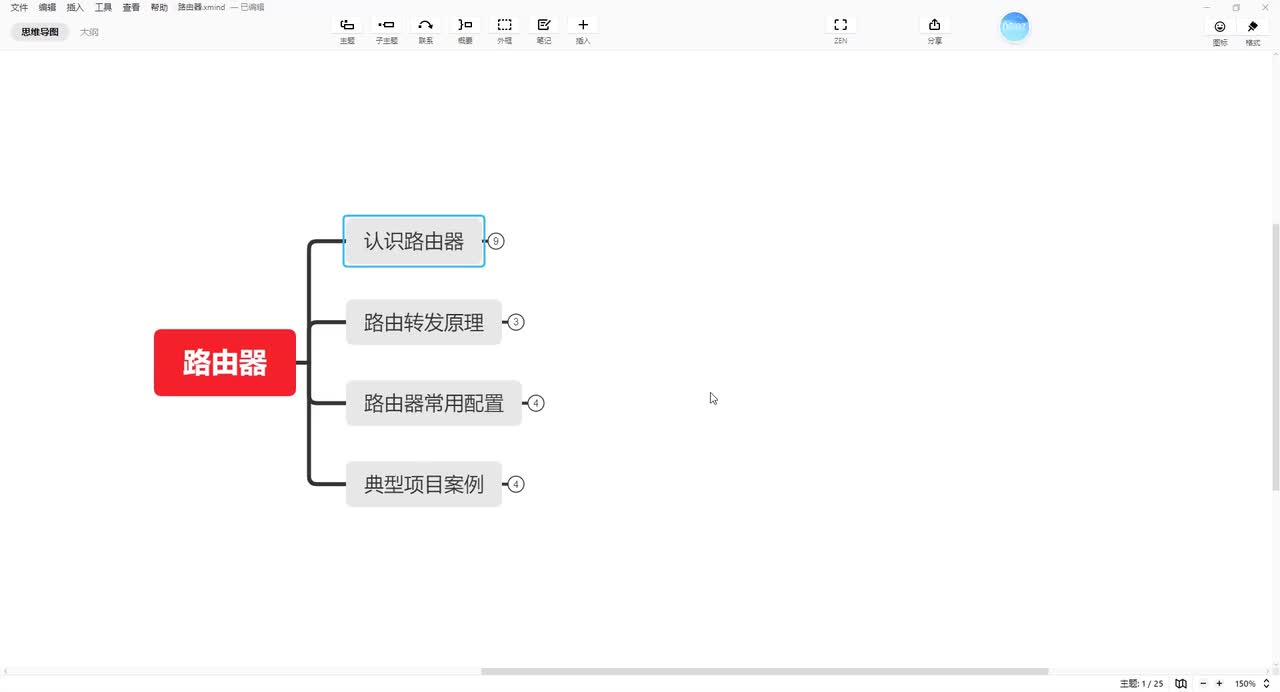Zoom in with the plus button
Viewport: 1280px width, 692px height.
point(1219,684)
